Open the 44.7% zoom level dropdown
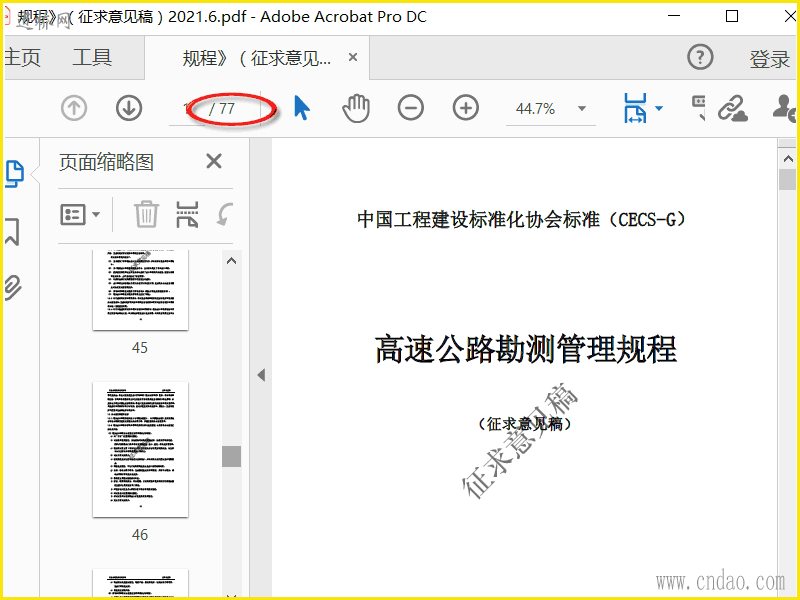Image resolution: width=800 pixels, height=600 pixels. pos(582,109)
